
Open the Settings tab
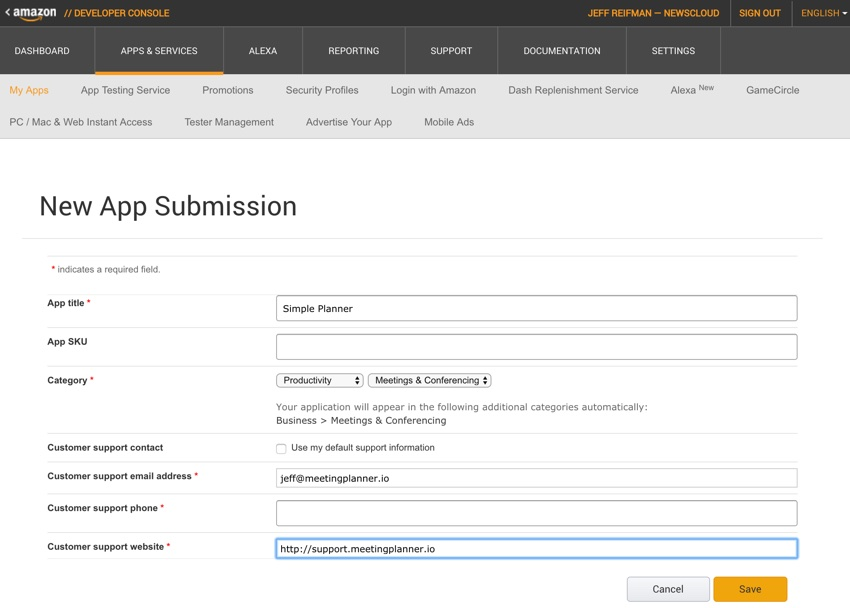pyautogui.click(x=673, y=51)
